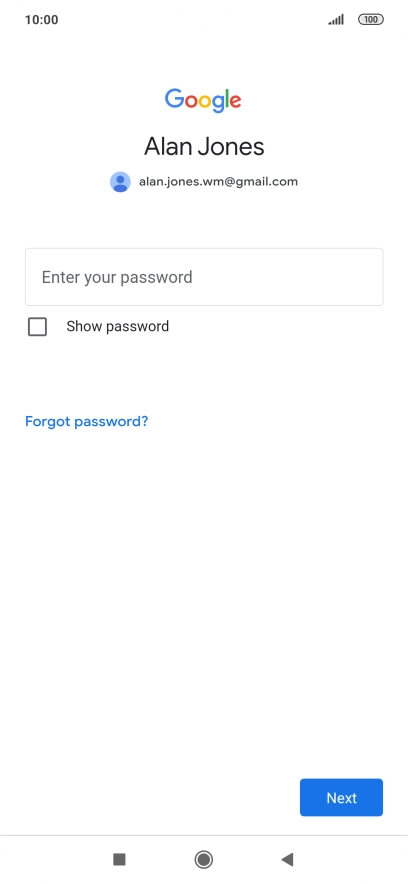Open the Forgot password? link
The width and height of the screenshot is (408, 884).
click(87, 421)
